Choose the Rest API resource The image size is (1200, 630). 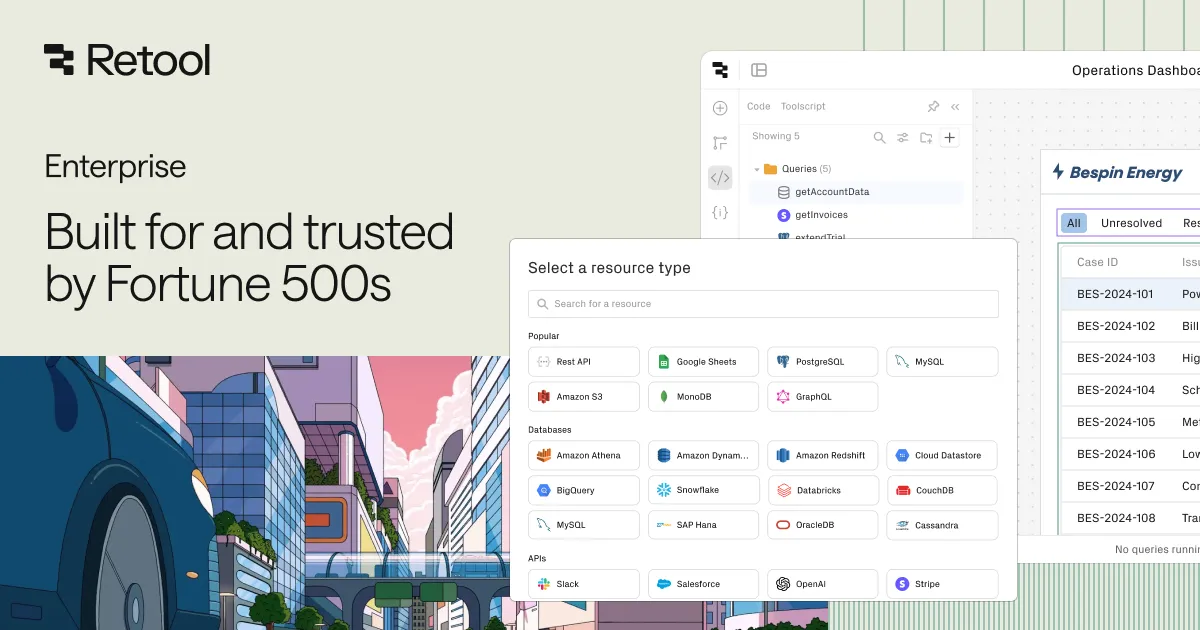pos(584,362)
